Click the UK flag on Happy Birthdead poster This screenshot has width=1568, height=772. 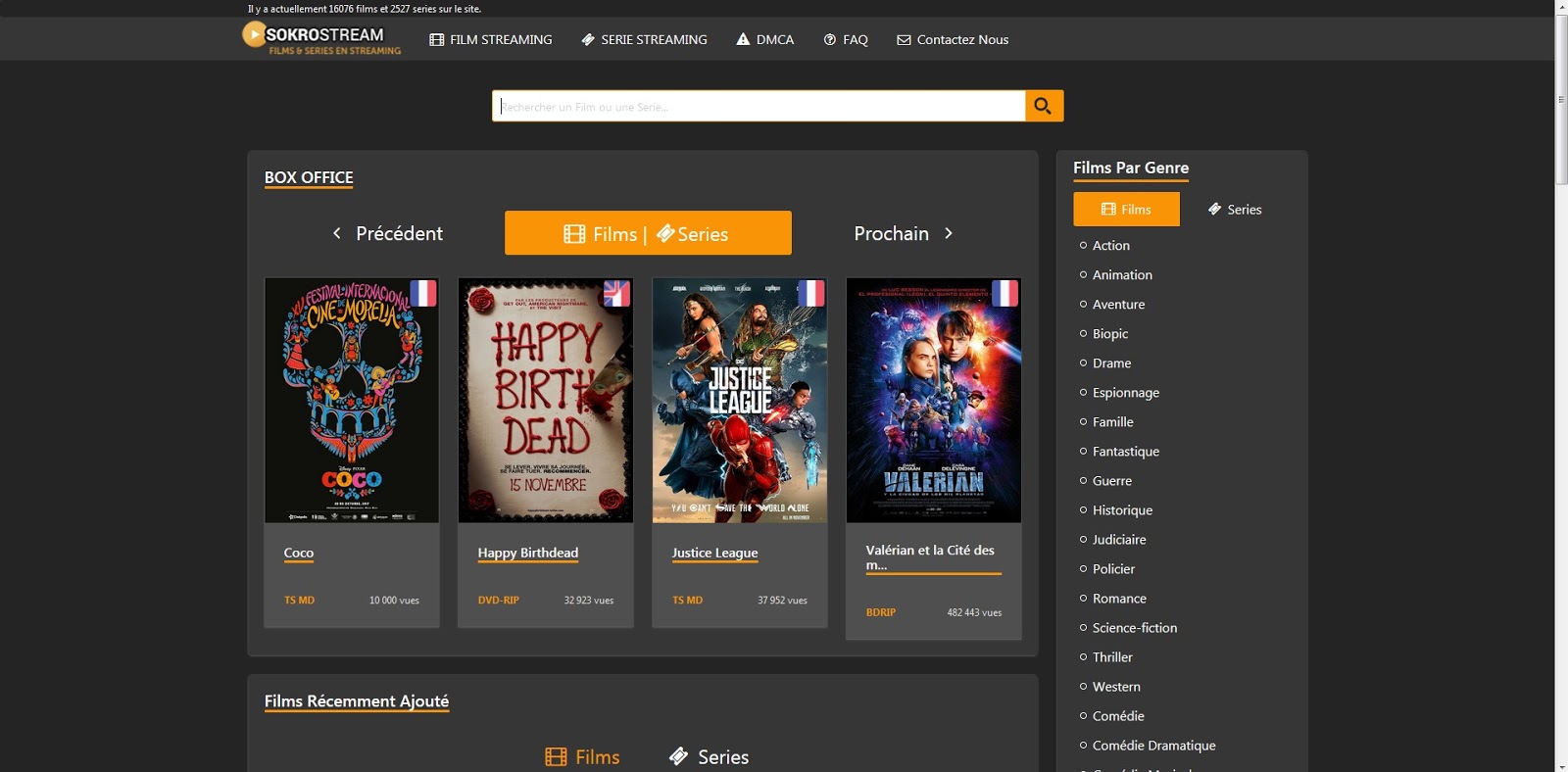616,293
